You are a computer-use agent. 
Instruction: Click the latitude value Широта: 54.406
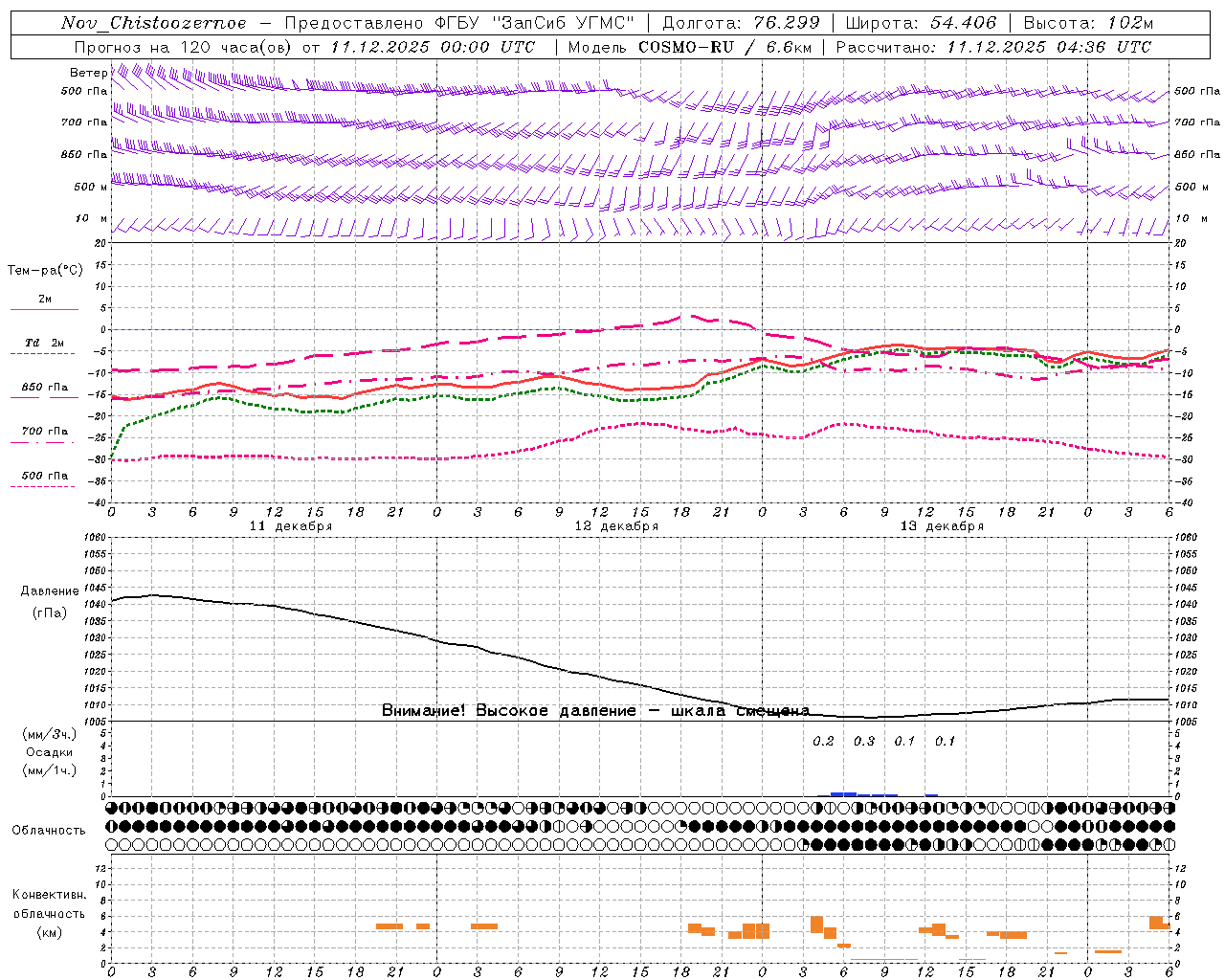point(922,23)
